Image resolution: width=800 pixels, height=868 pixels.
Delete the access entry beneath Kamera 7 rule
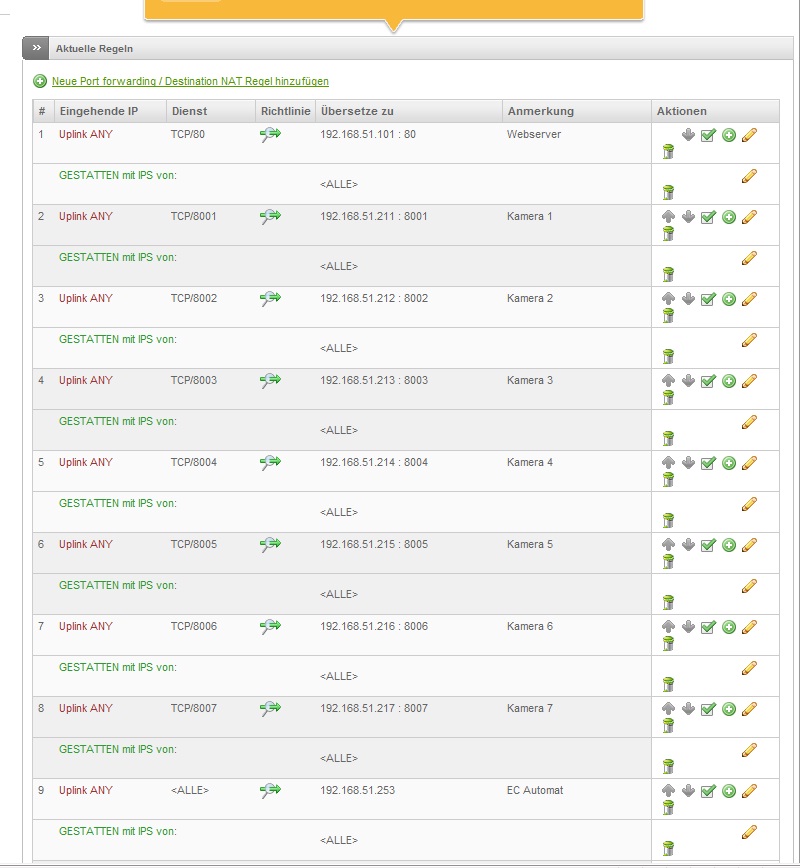668,767
